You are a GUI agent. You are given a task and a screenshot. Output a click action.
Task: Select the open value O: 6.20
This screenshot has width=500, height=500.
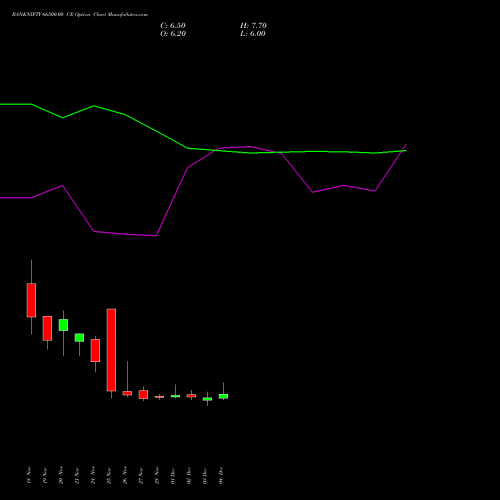click(173, 34)
